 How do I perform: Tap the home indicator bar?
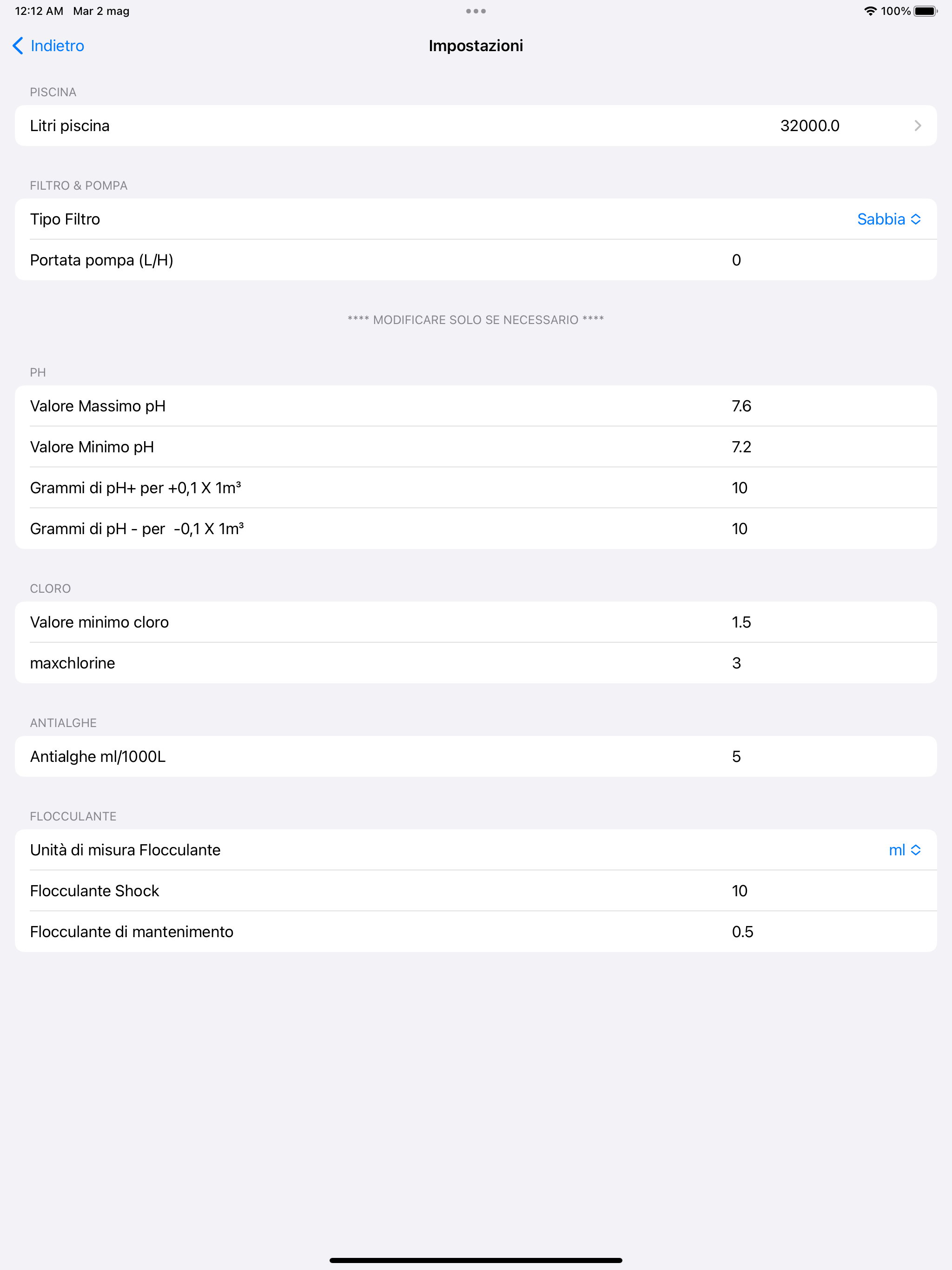click(x=476, y=1260)
